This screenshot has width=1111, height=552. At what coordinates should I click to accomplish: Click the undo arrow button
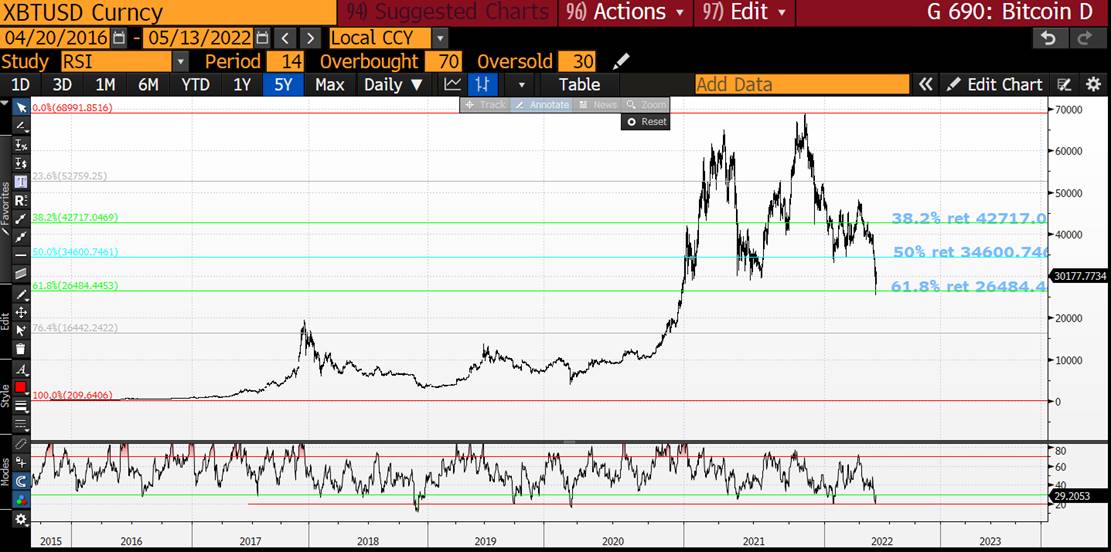click(x=1049, y=38)
